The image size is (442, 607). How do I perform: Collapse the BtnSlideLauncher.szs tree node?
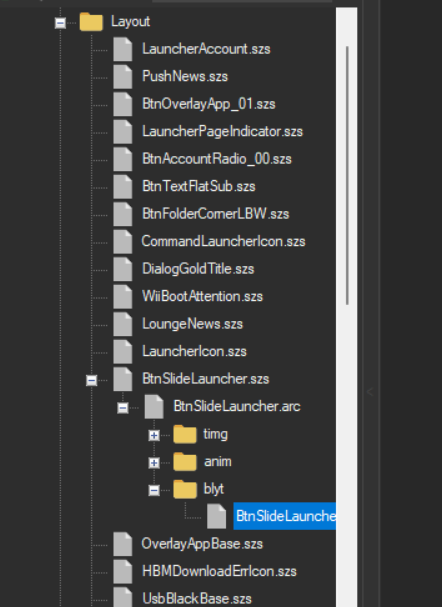tap(91, 380)
